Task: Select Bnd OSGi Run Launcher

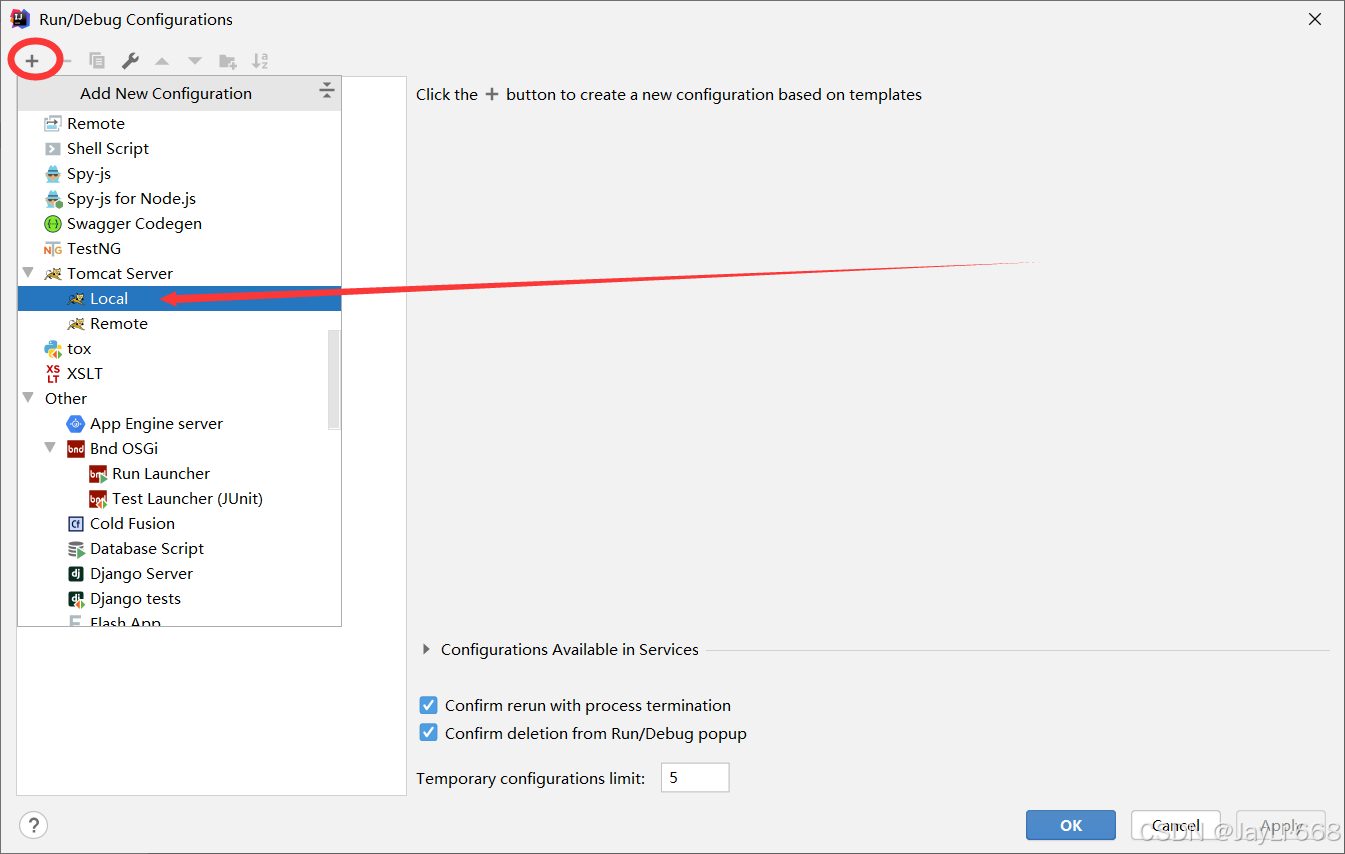Action: pos(180,473)
